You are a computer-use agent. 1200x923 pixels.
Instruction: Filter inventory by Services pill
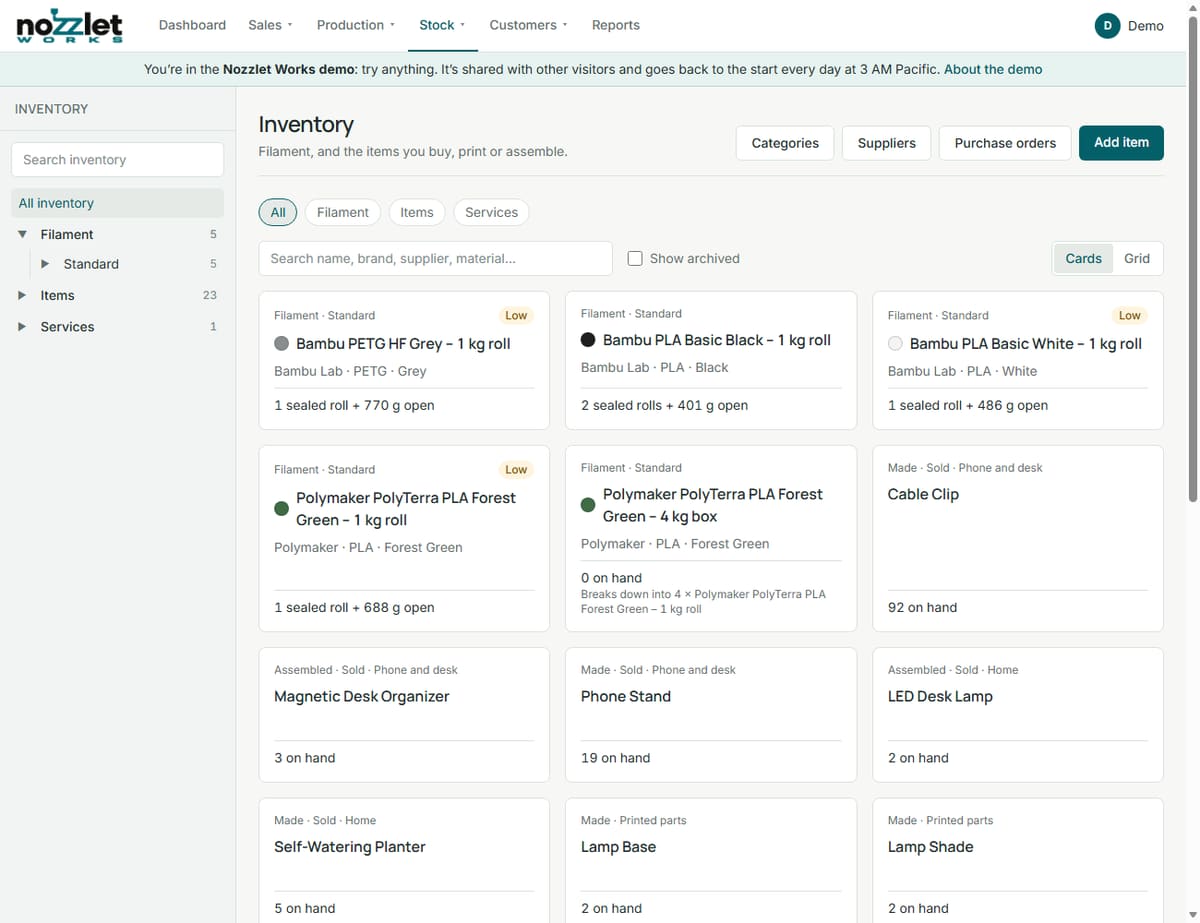[x=492, y=212]
